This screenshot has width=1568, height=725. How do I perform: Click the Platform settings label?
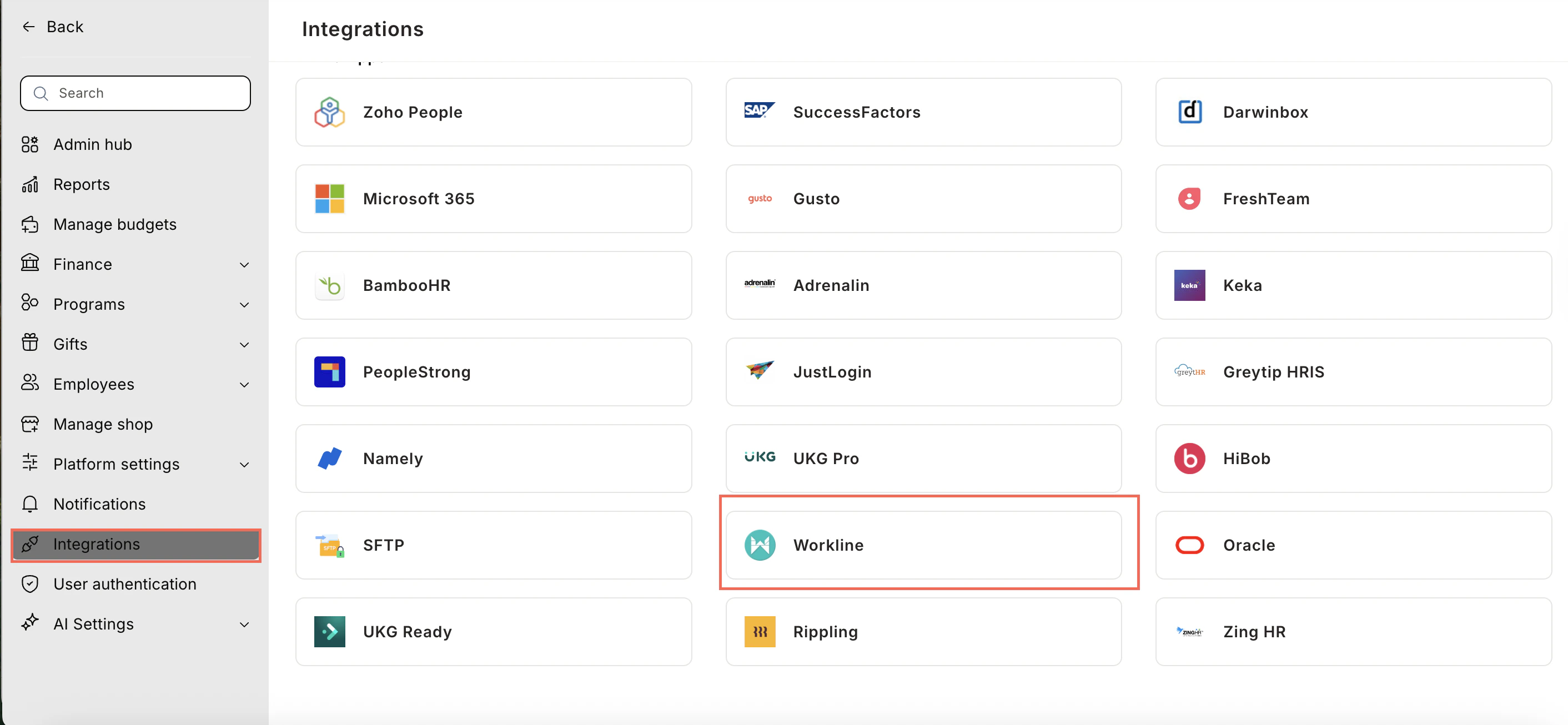tap(116, 465)
